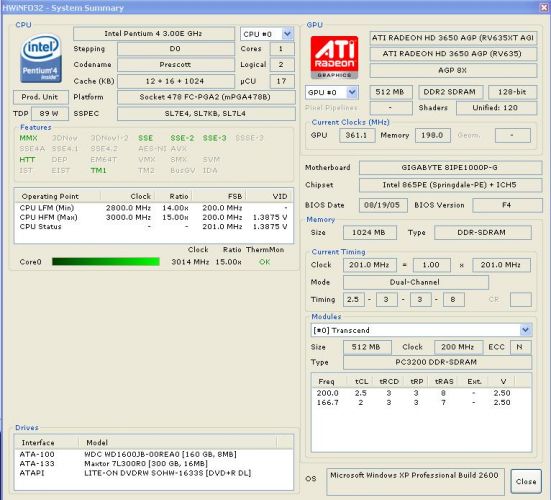Click the SSPEC SL7E4, SL7KB, SL7L4 field

[x=206, y=113]
